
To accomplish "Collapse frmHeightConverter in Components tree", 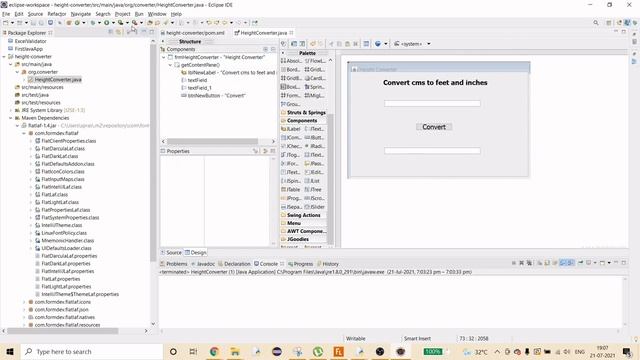I will (x=164, y=58).
